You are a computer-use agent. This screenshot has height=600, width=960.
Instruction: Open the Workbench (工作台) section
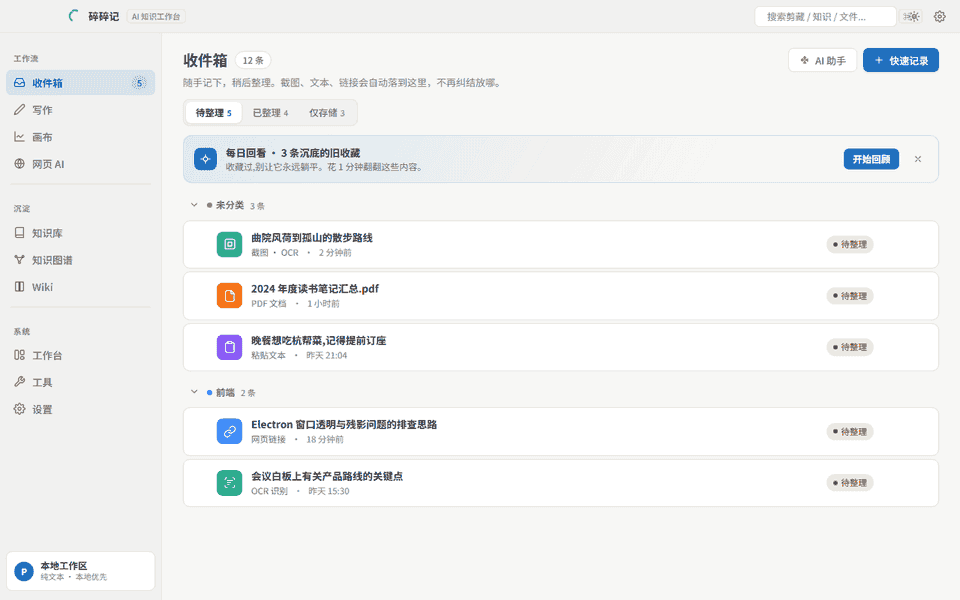(x=80, y=355)
